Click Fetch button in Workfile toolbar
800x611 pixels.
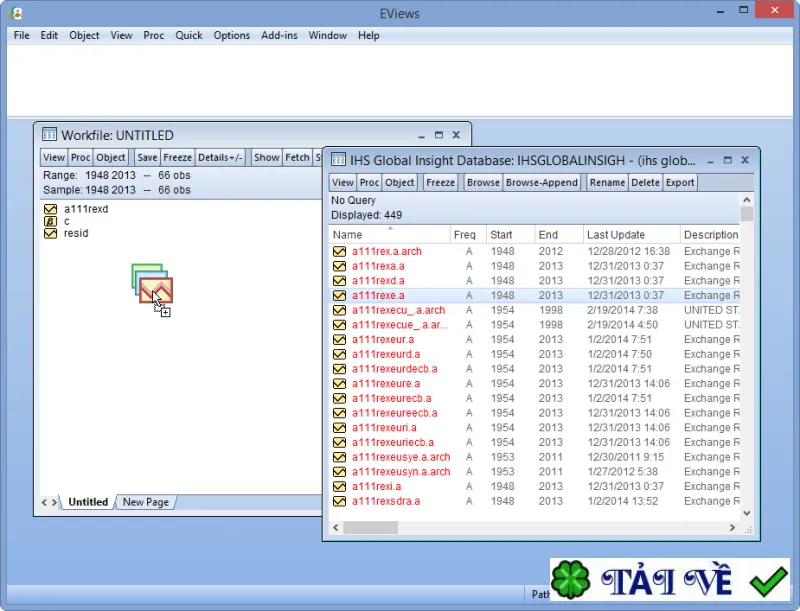click(297, 158)
